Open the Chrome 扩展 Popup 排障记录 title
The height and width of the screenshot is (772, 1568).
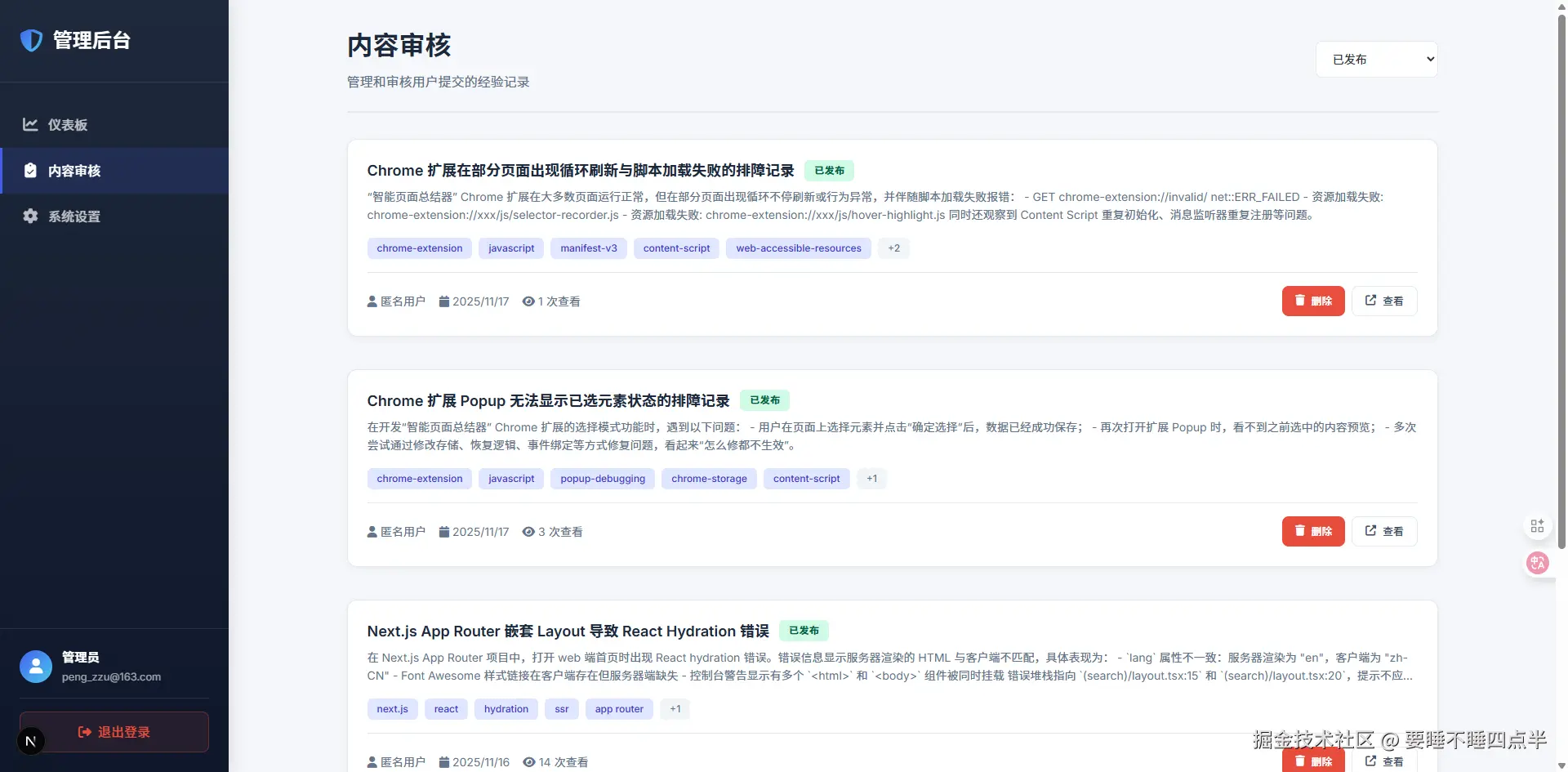(x=548, y=400)
